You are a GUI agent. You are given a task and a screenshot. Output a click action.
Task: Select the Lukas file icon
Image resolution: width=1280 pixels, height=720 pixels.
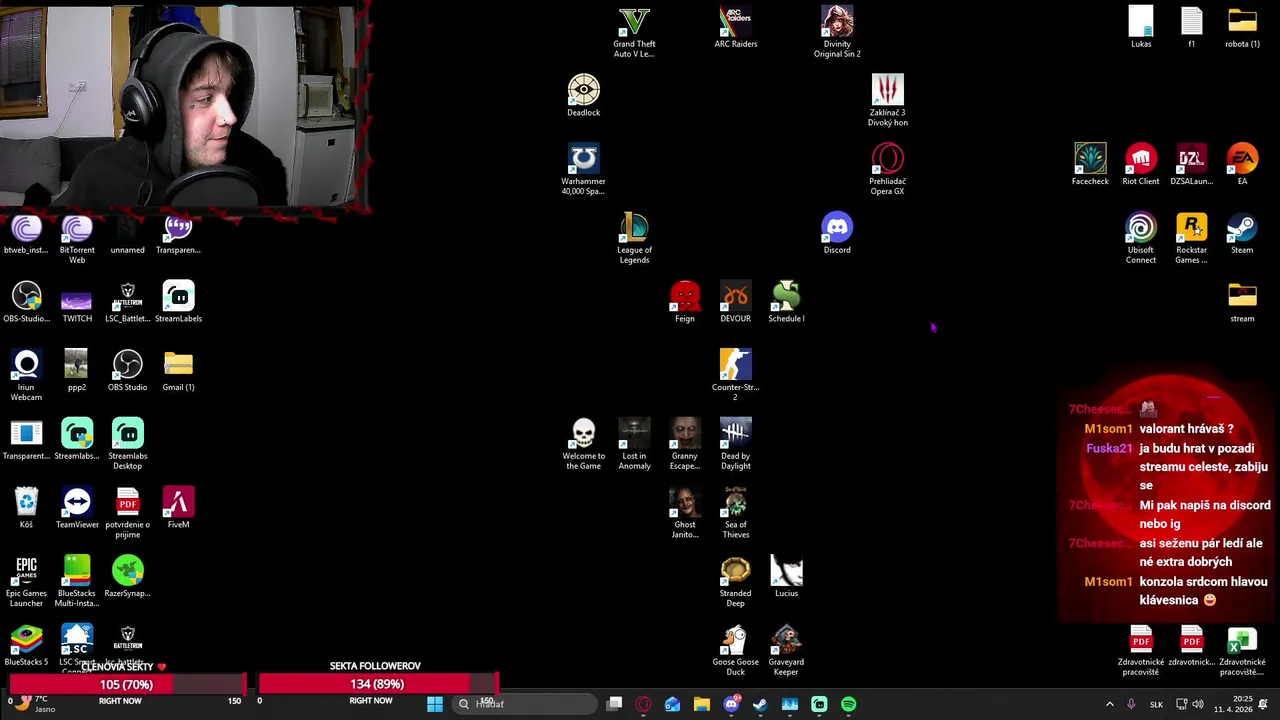pyautogui.click(x=1141, y=28)
